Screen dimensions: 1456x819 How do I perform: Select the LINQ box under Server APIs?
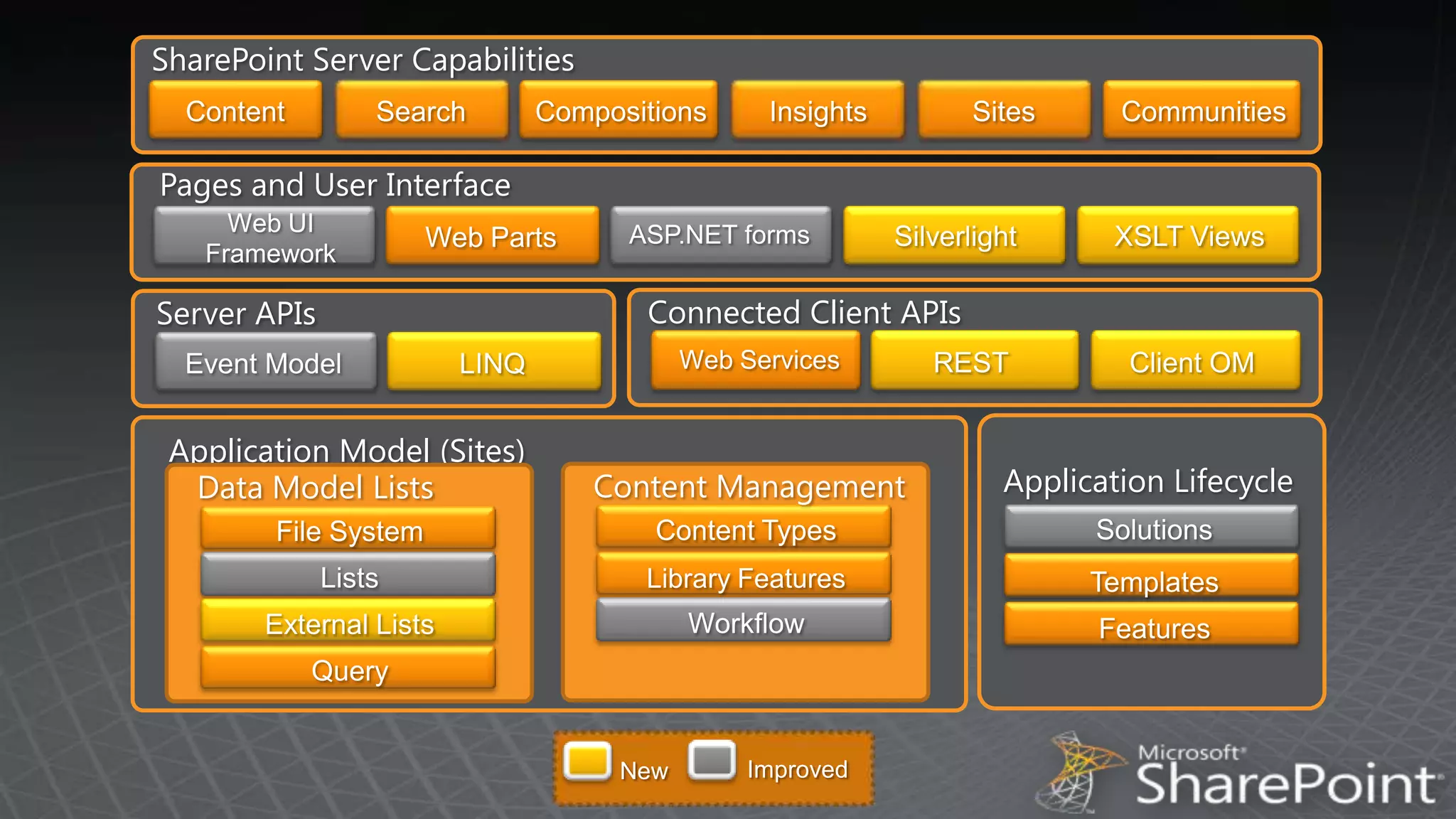click(493, 362)
